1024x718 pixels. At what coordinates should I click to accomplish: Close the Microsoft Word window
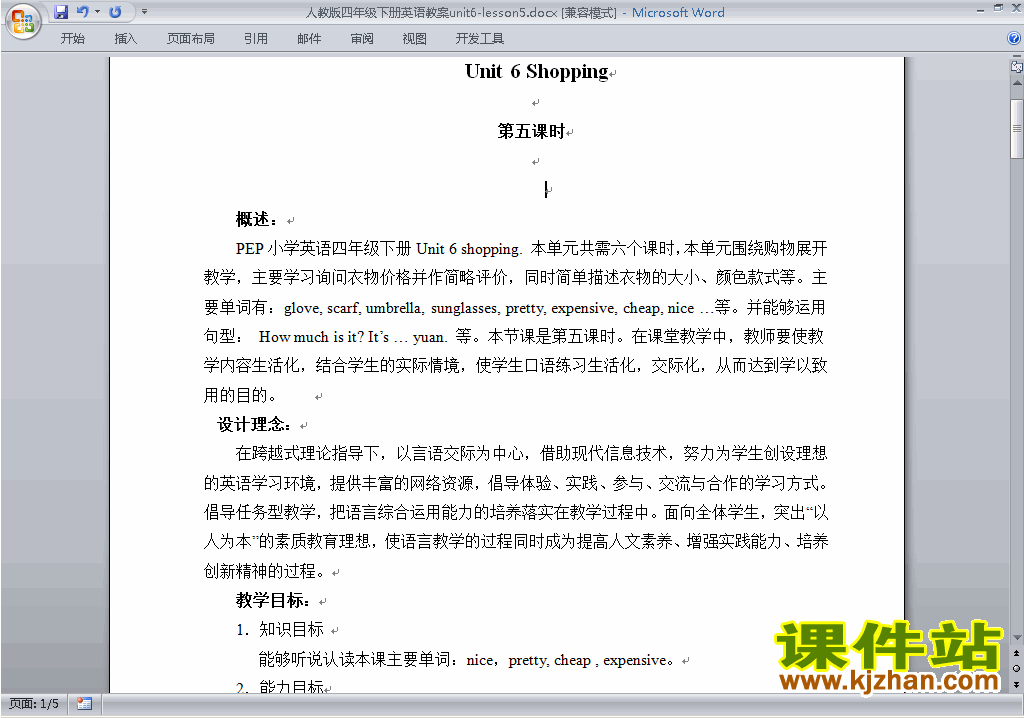[x=1016, y=9]
